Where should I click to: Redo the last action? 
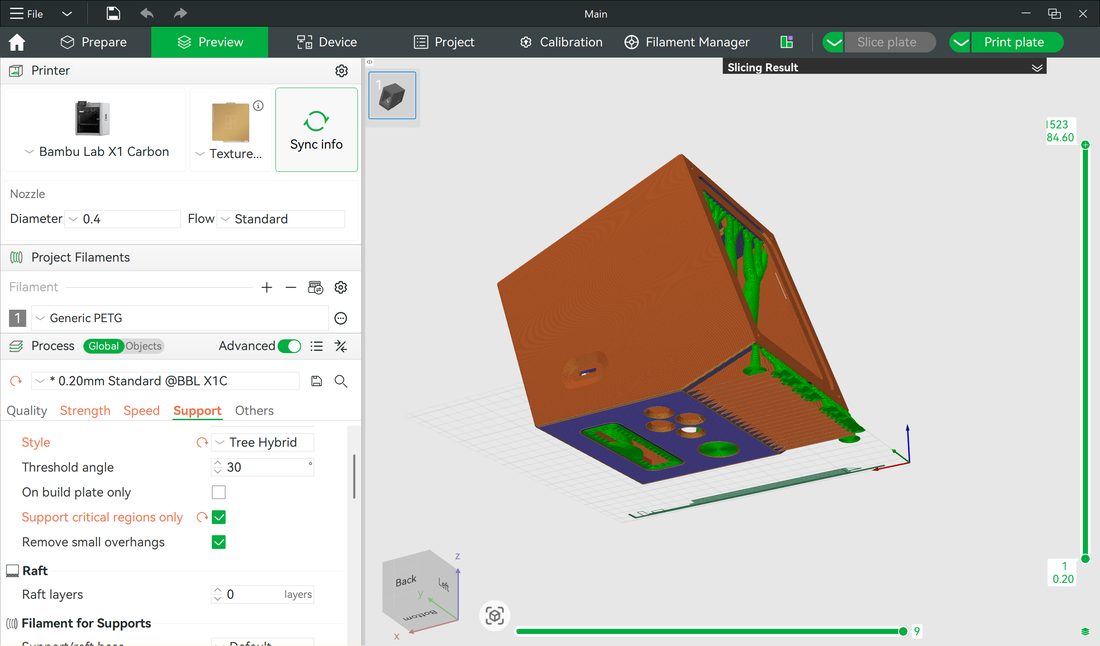pos(180,13)
